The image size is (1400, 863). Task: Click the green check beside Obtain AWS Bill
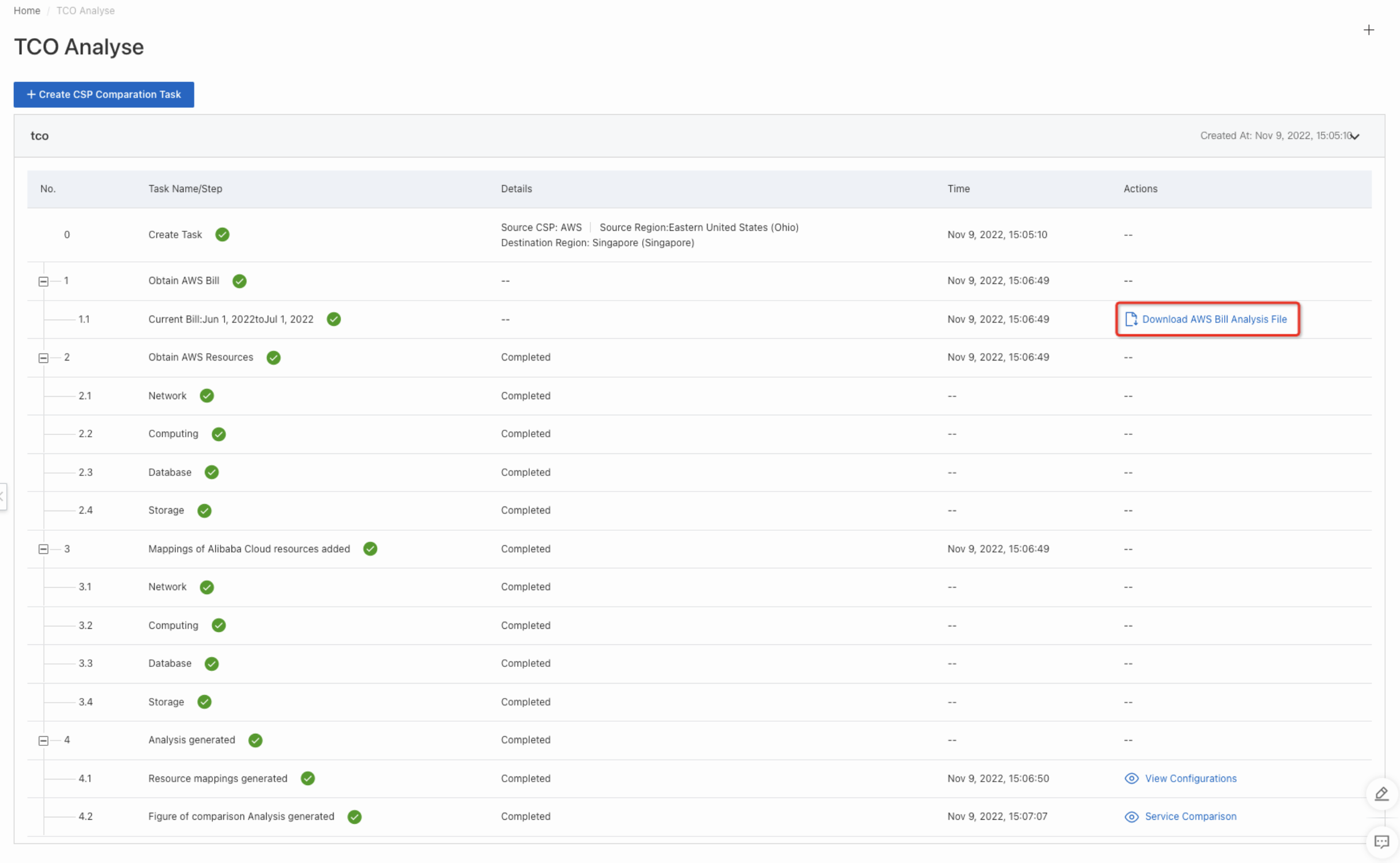tap(239, 281)
